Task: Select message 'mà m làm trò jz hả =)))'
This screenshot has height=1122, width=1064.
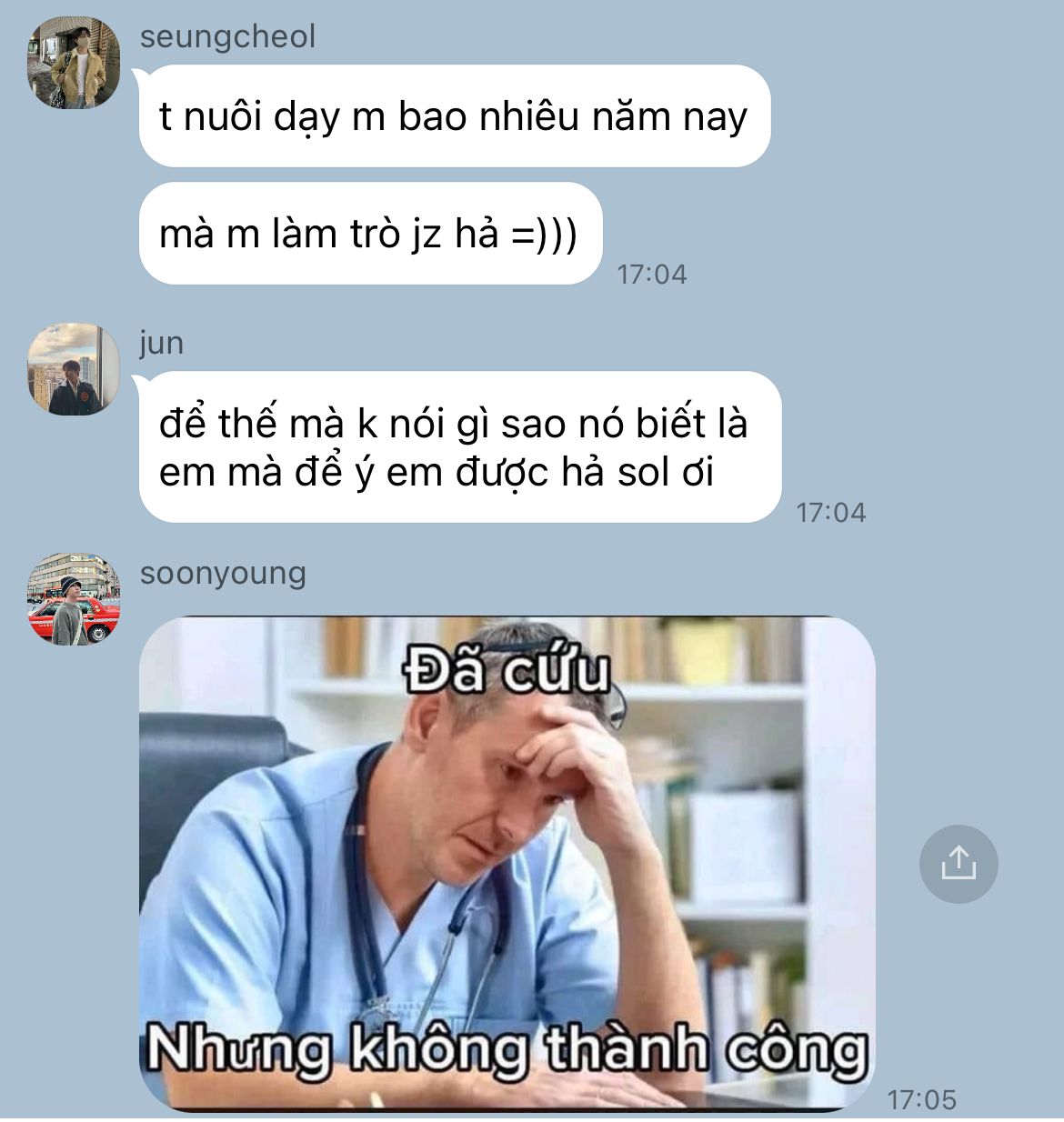Action: (x=370, y=234)
